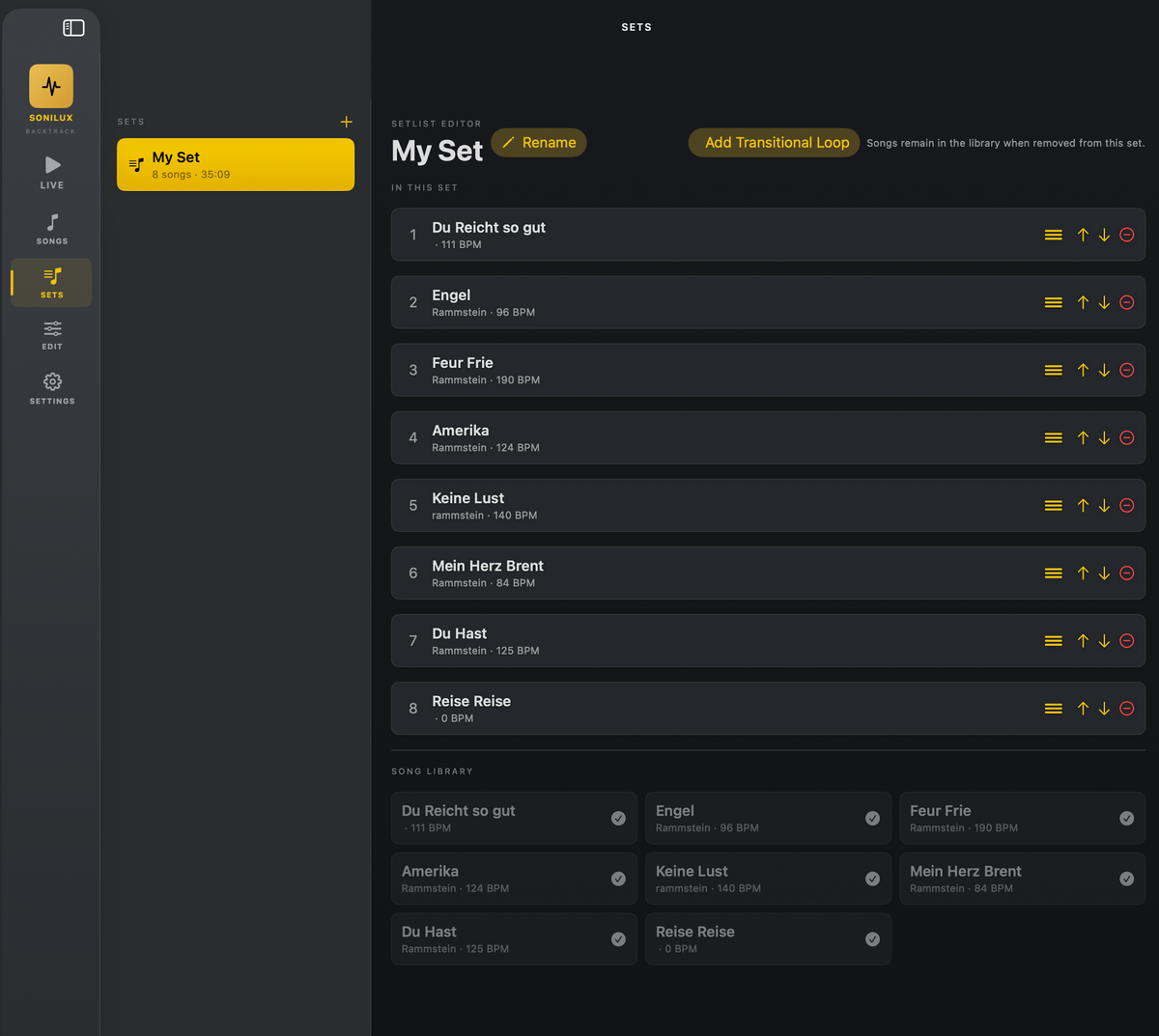
Task: Toggle Amerika checkmark in song library
Action: [618, 879]
